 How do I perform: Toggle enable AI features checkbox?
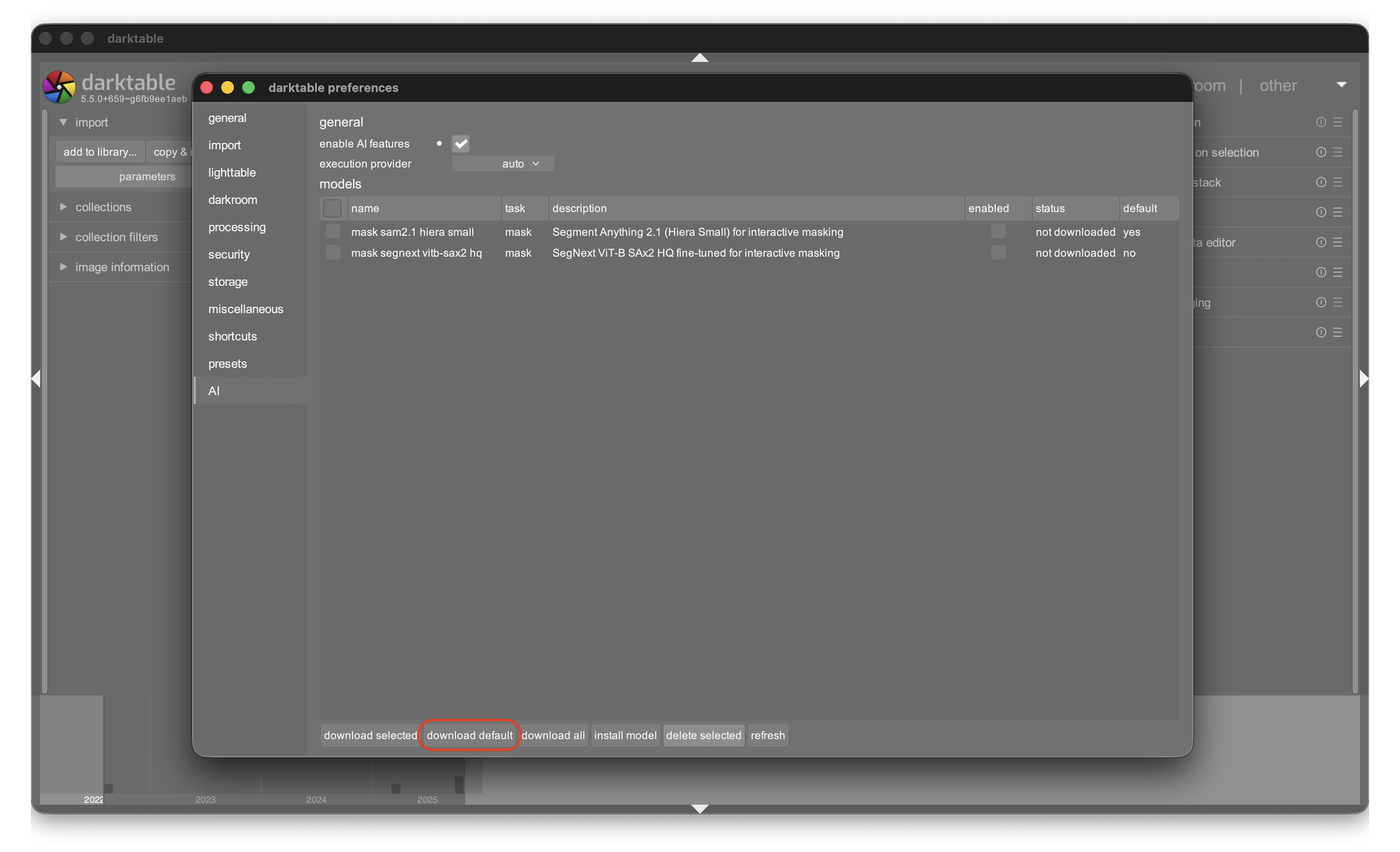click(461, 144)
